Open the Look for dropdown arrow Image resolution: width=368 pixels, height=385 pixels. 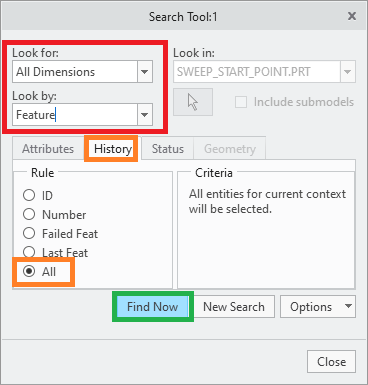(145, 72)
